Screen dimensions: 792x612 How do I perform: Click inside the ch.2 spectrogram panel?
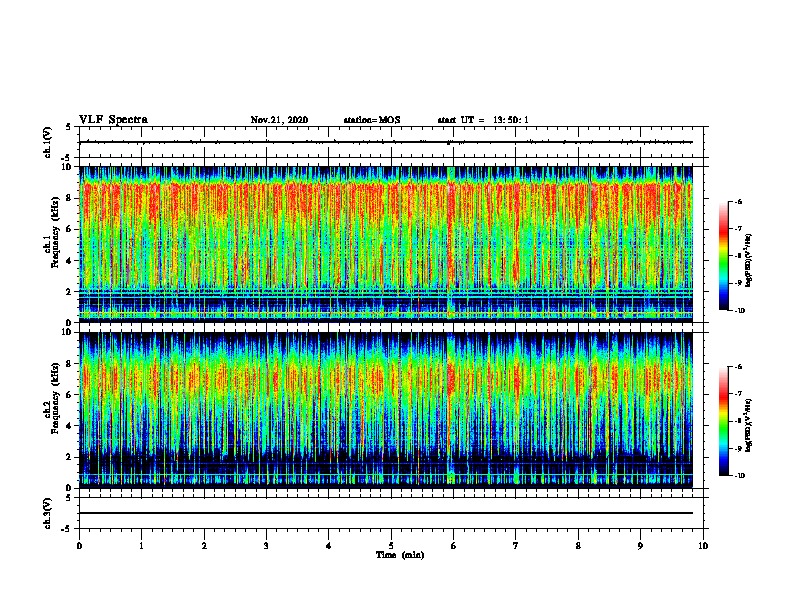[x=386, y=410]
